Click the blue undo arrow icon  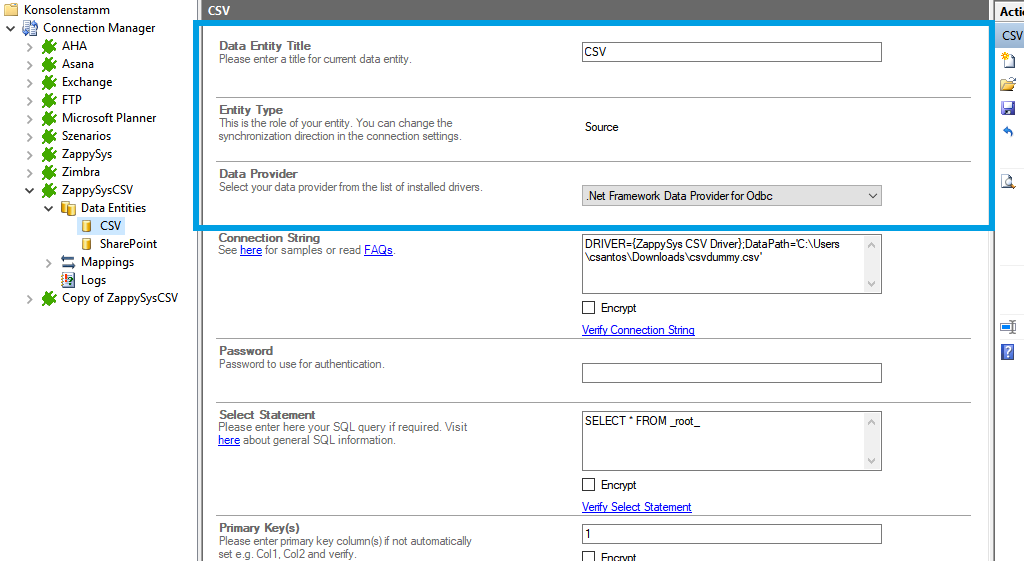click(x=1008, y=132)
